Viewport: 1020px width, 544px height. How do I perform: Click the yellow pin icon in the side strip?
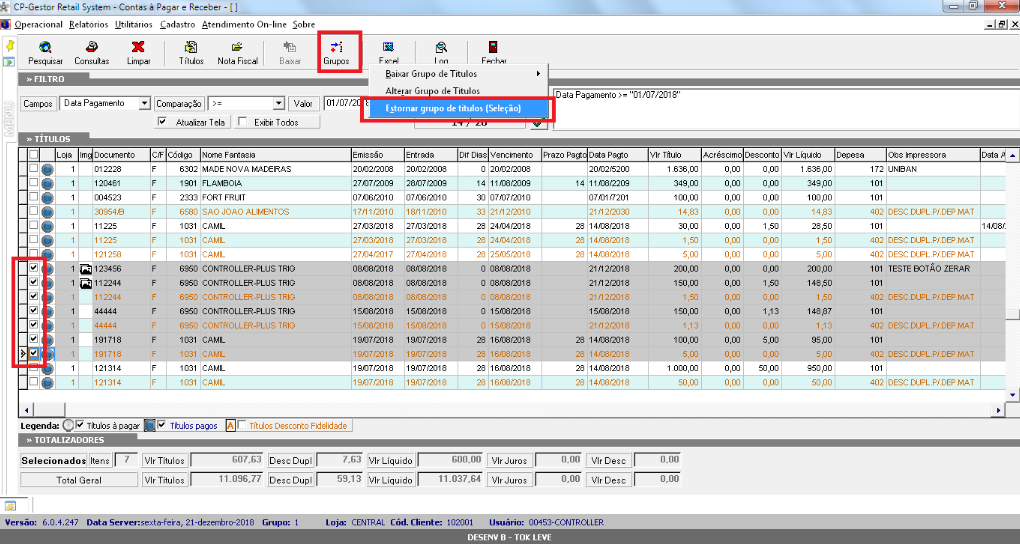pos(10,46)
